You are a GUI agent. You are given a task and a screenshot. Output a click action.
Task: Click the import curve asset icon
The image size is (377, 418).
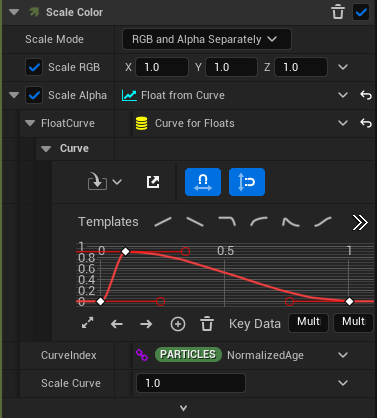pos(97,181)
